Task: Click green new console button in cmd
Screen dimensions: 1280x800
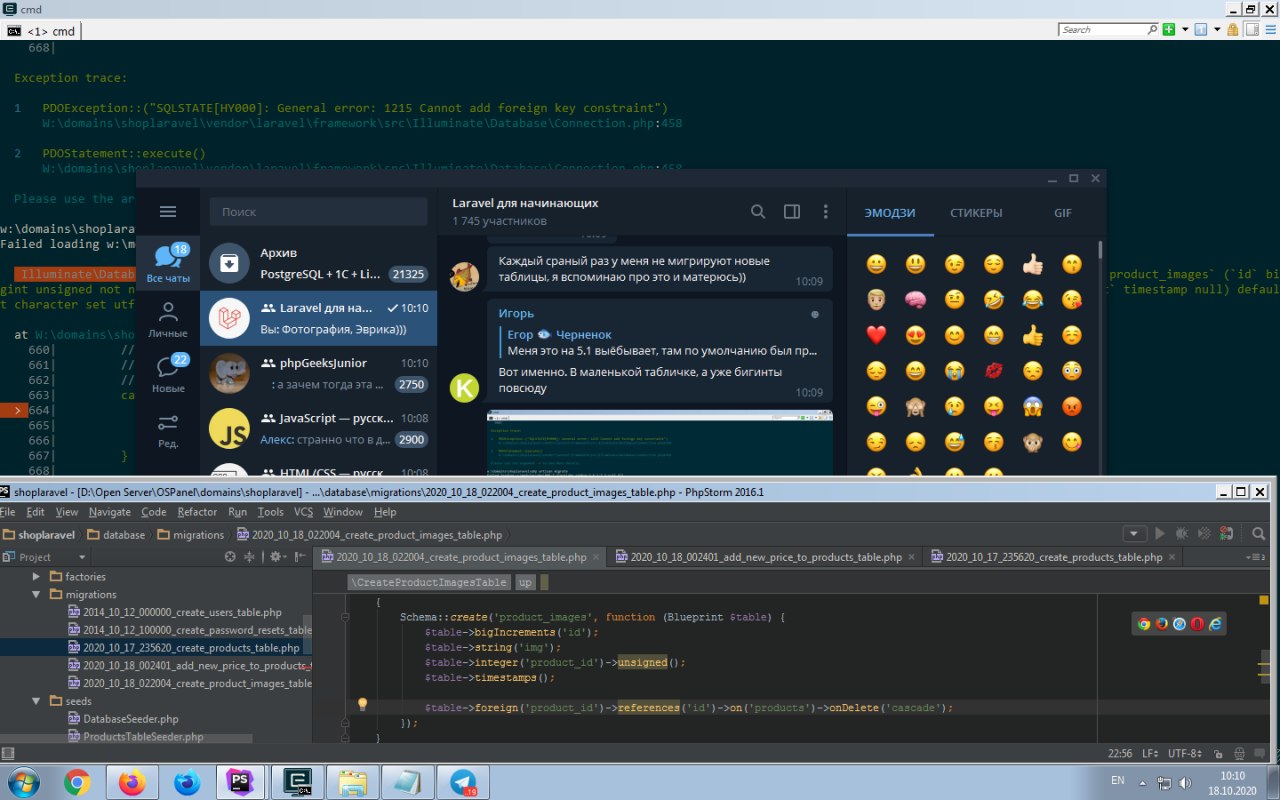Action: (x=1168, y=30)
